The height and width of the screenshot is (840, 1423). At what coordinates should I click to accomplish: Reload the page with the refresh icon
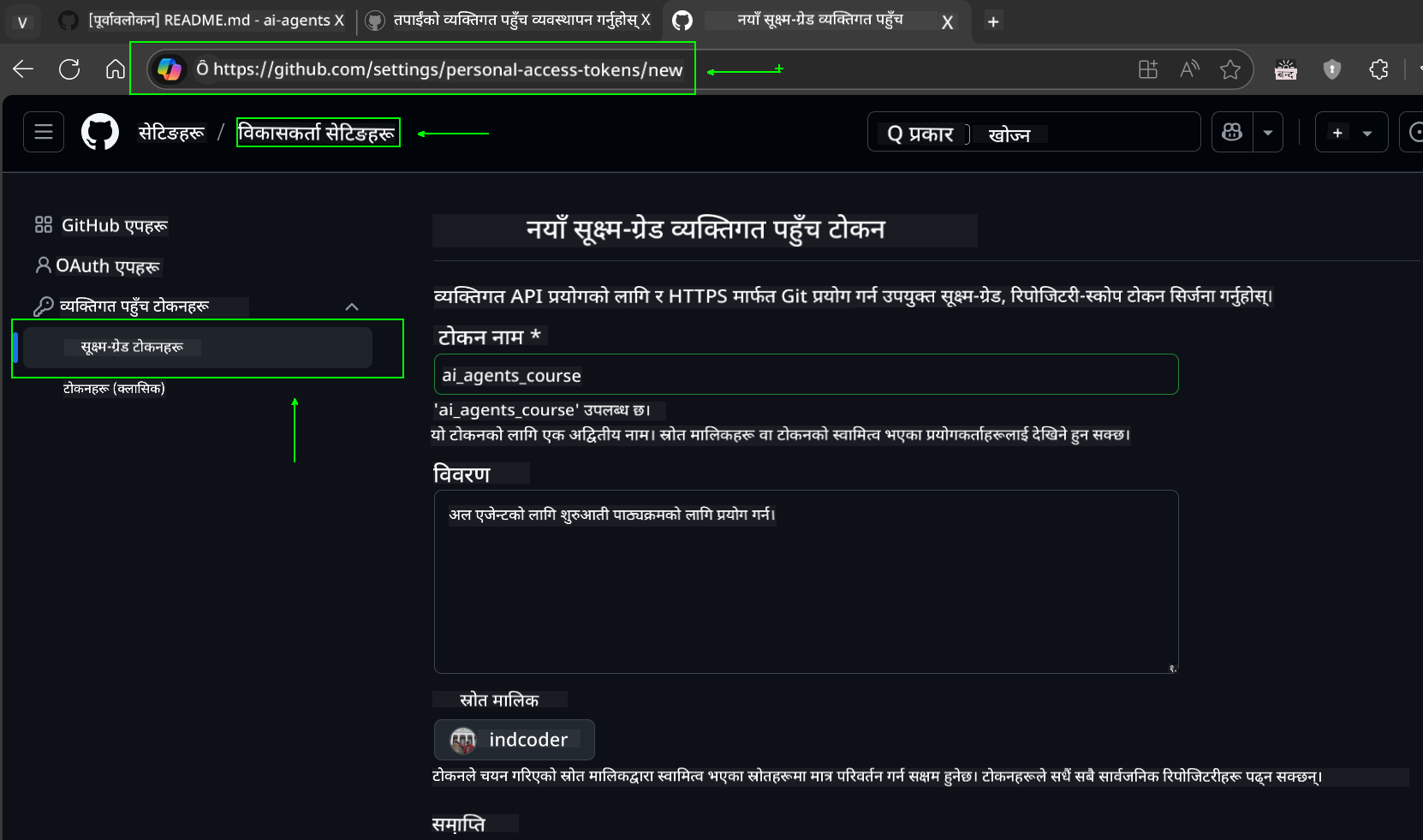[x=69, y=69]
